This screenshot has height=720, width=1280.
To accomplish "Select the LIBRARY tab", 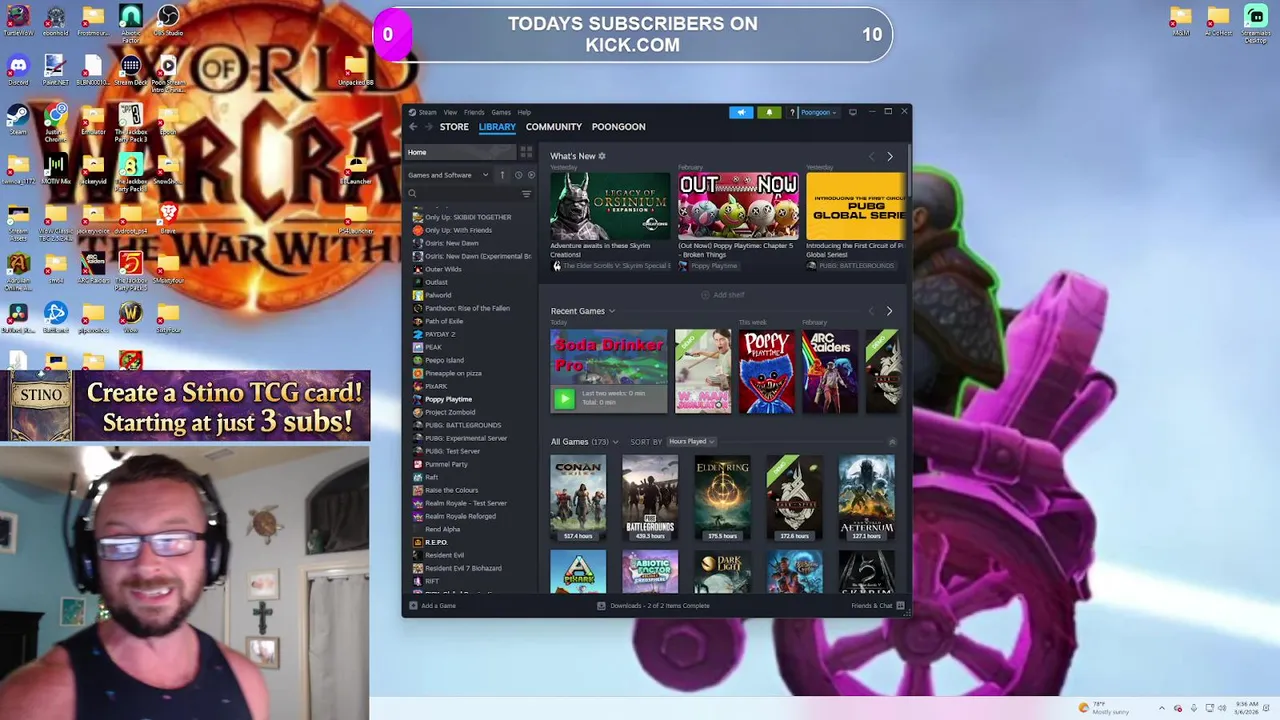I will click(497, 127).
